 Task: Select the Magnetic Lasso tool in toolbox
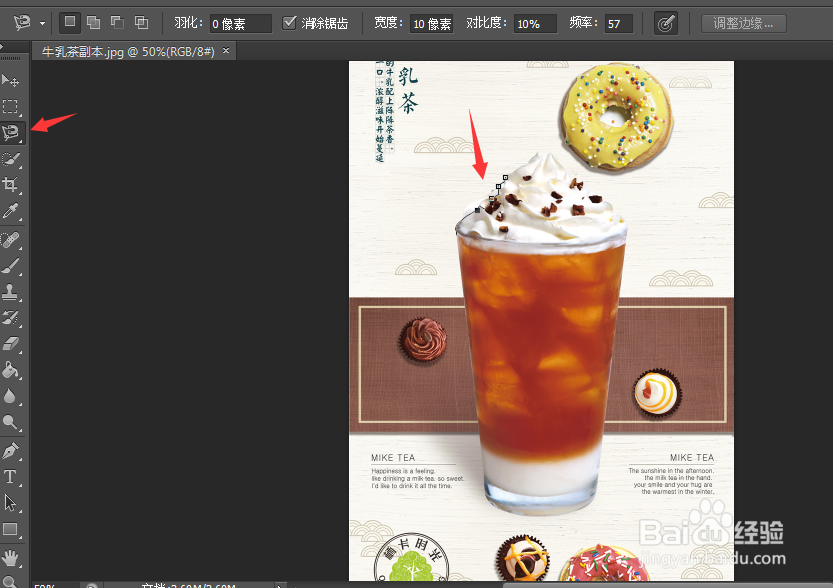point(11,132)
